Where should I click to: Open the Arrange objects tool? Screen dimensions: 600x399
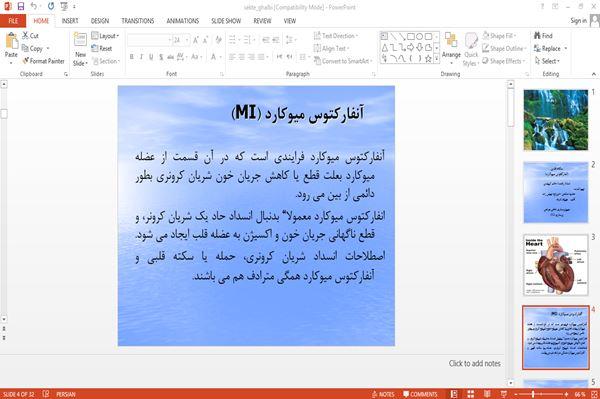451,48
